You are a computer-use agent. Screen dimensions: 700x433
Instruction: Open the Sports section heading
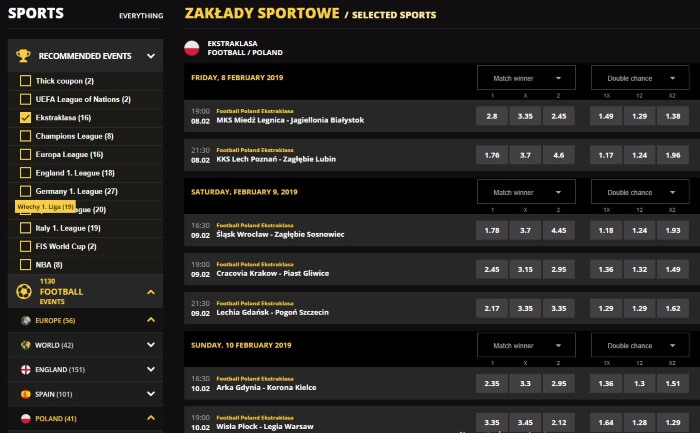(x=35, y=14)
